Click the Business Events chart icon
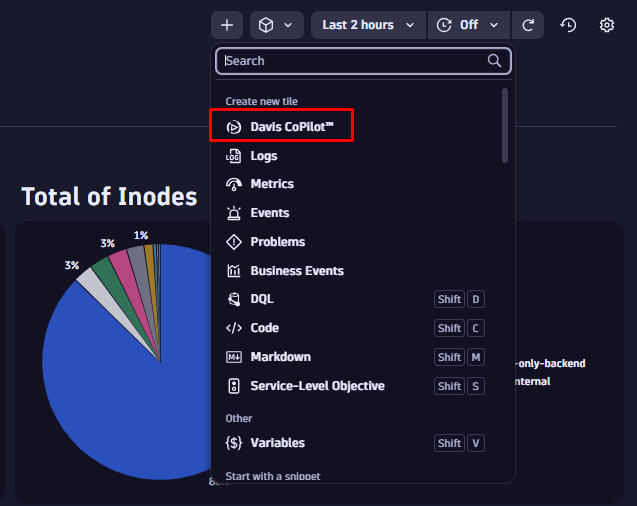Image resolution: width=637 pixels, height=506 pixels. 234,271
